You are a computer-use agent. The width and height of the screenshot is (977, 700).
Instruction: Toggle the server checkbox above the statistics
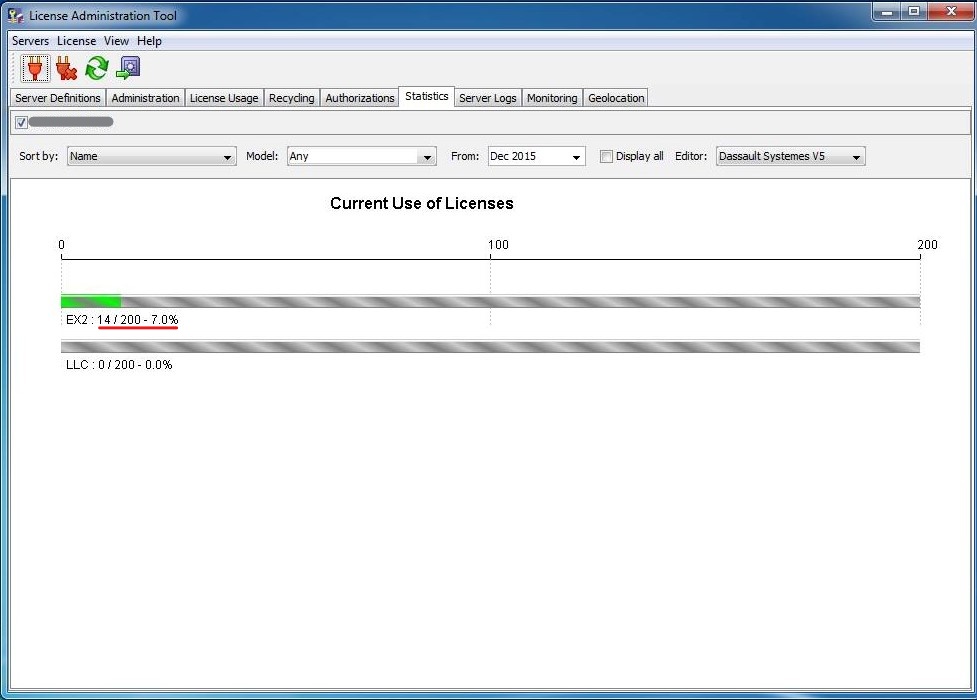point(21,121)
